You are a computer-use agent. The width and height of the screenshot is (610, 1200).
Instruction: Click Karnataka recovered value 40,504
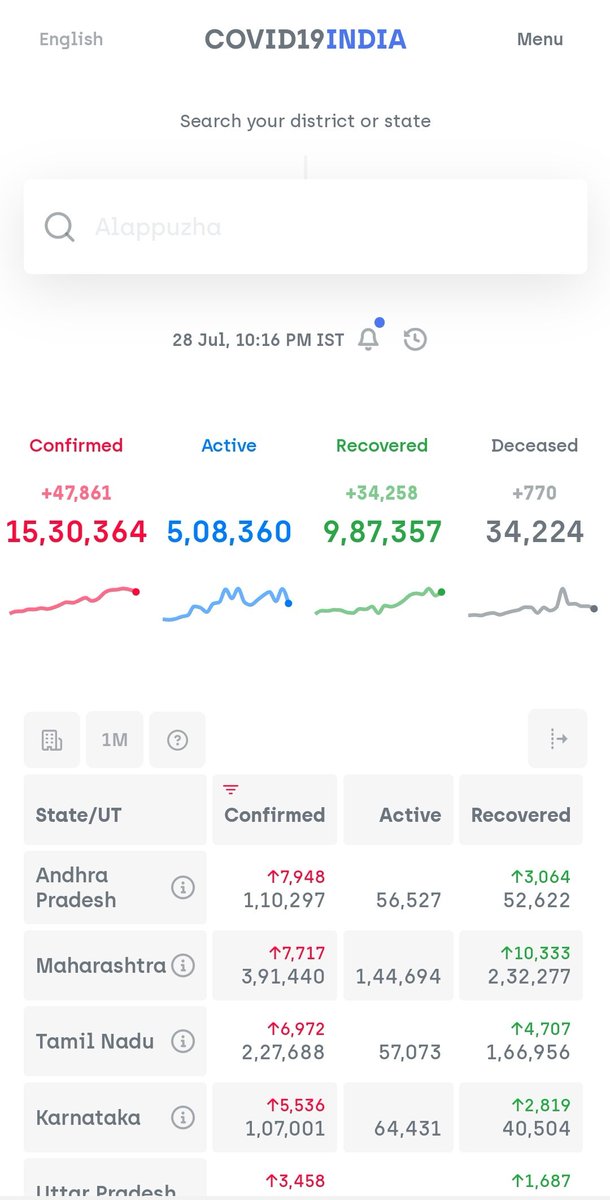click(538, 1128)
